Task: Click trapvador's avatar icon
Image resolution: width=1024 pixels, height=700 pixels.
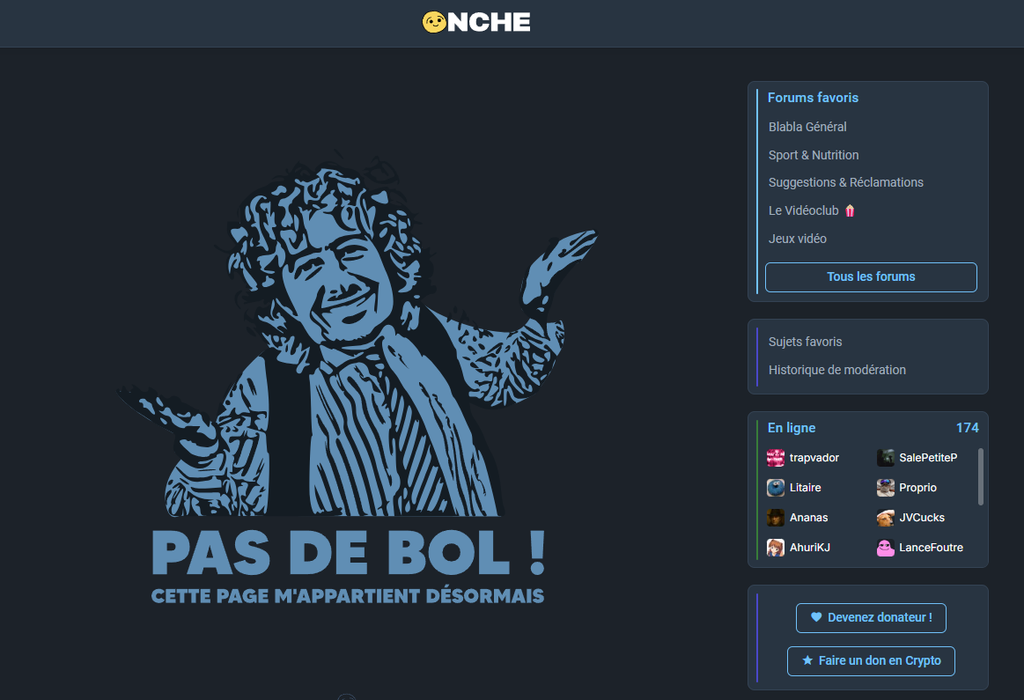Action: (x=775, y=458)
